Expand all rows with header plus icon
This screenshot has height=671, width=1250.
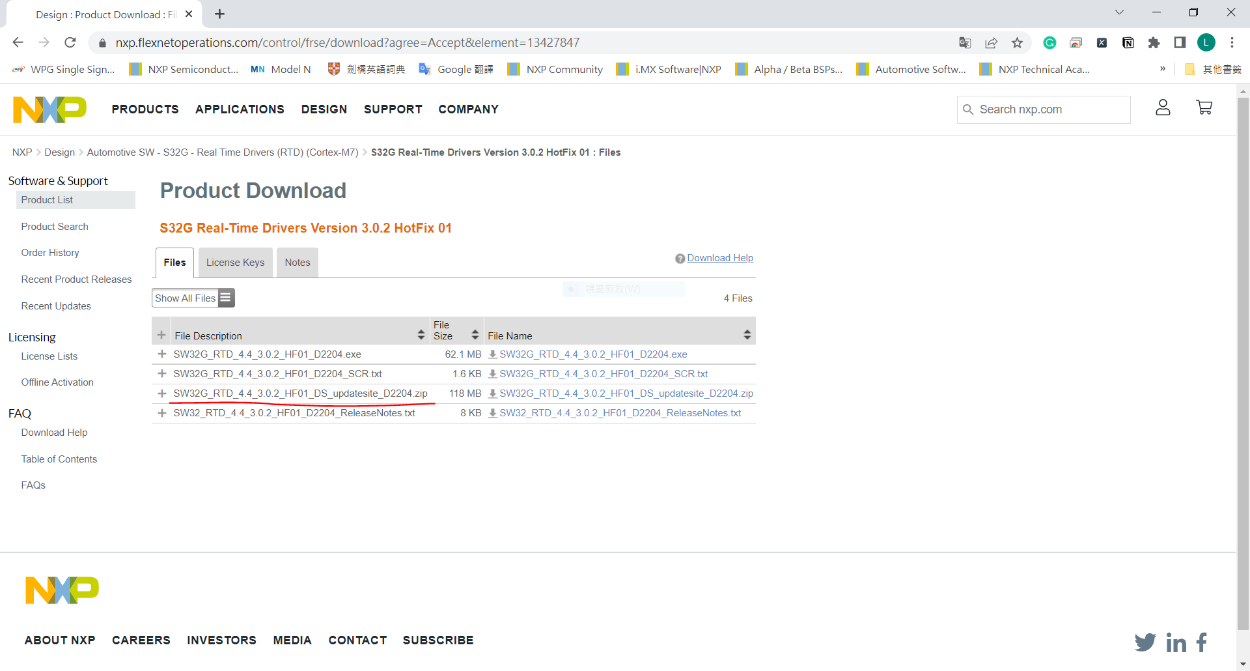pyautogui.click(x=162, y=335)
